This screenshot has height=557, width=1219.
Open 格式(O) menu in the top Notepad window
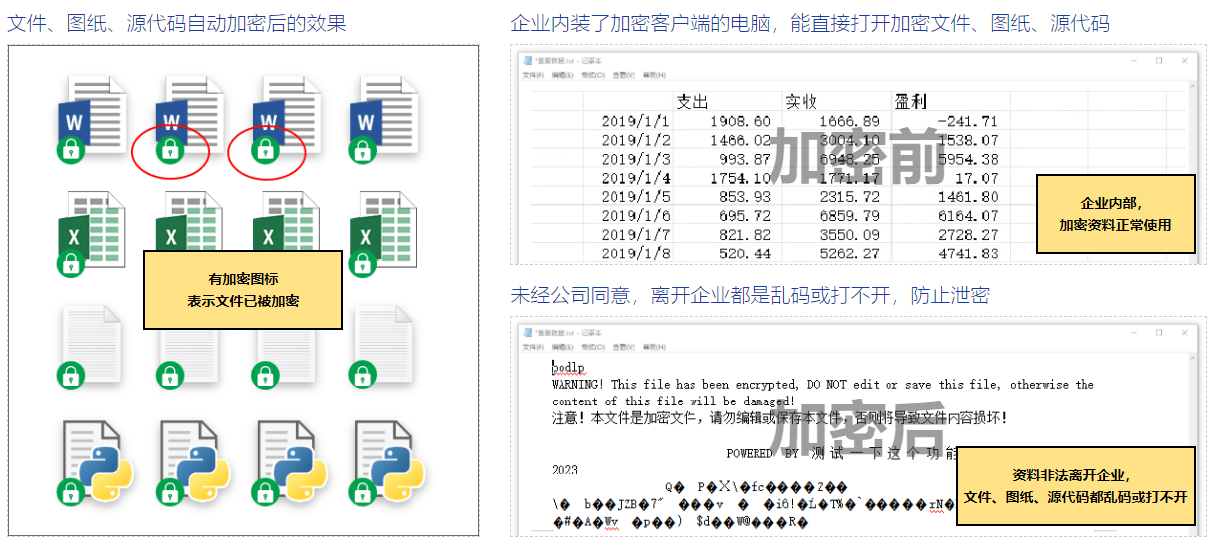point(593,74)
